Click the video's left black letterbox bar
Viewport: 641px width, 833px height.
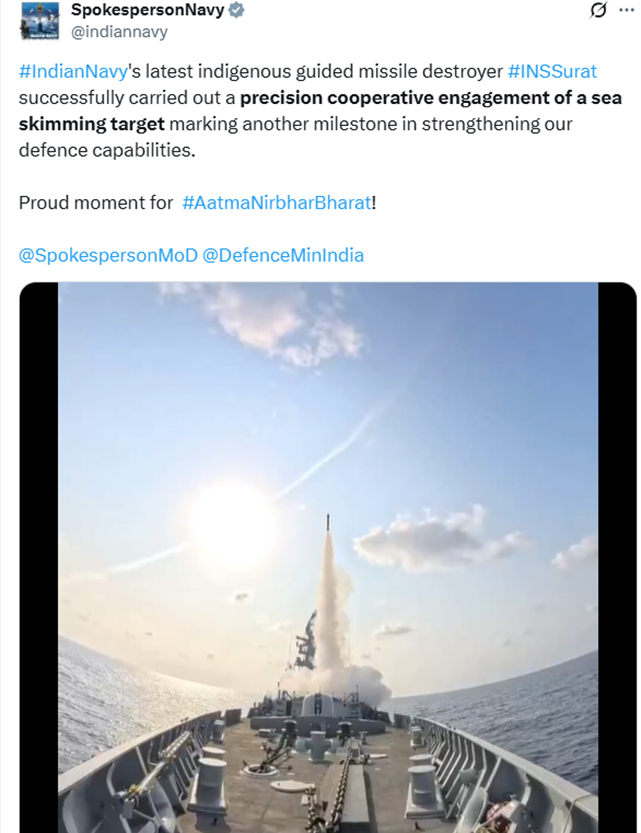pyautogui.click(x=39, y=557)
